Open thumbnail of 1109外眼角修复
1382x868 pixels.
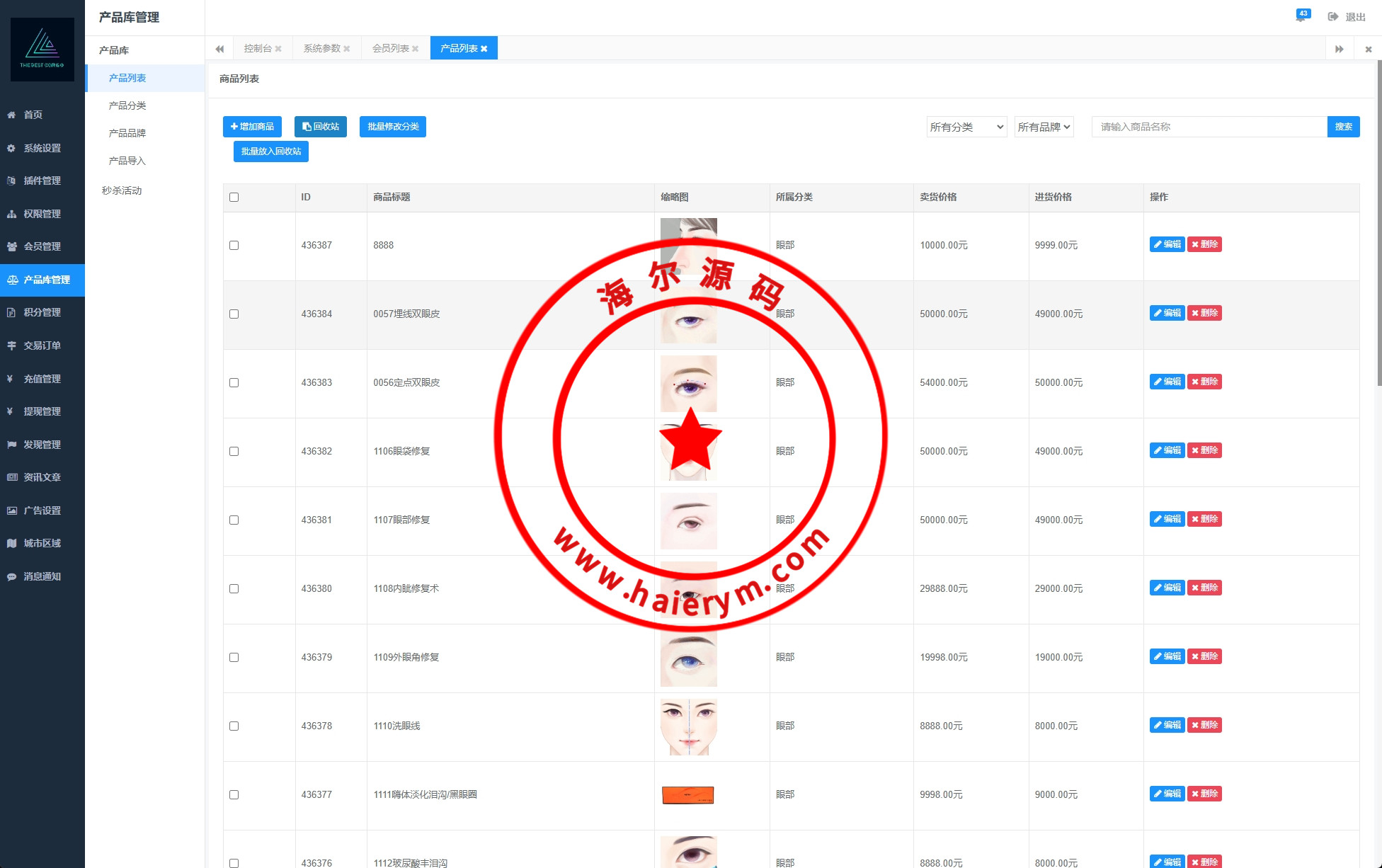point(689,658)
